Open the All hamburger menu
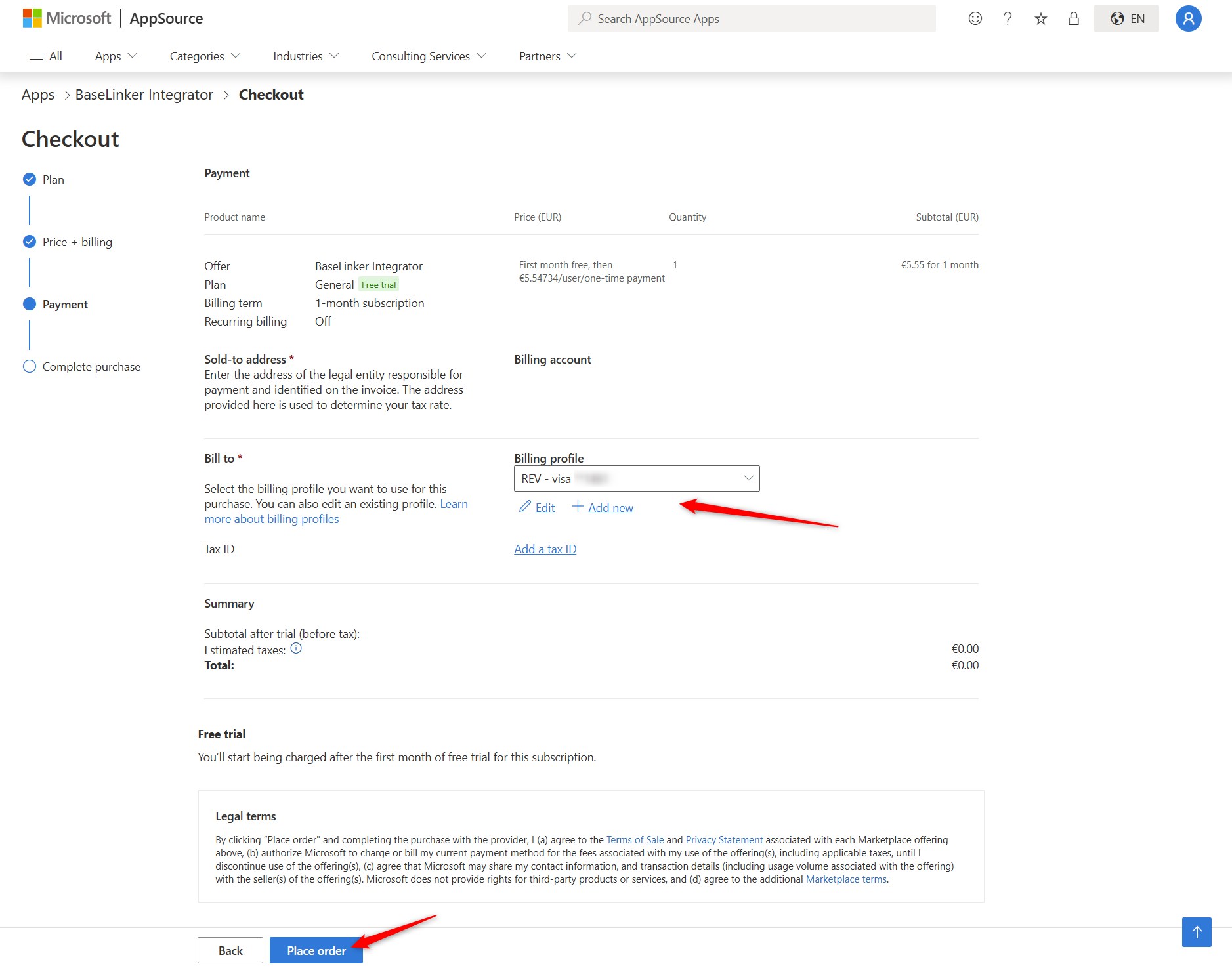Image resolution: width=1232 pixels, height=968 pixels. click(x=46, y=56)
